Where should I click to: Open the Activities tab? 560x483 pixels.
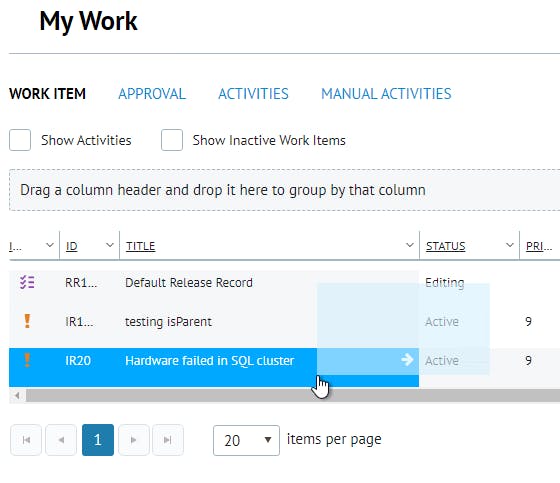point(253,94)
